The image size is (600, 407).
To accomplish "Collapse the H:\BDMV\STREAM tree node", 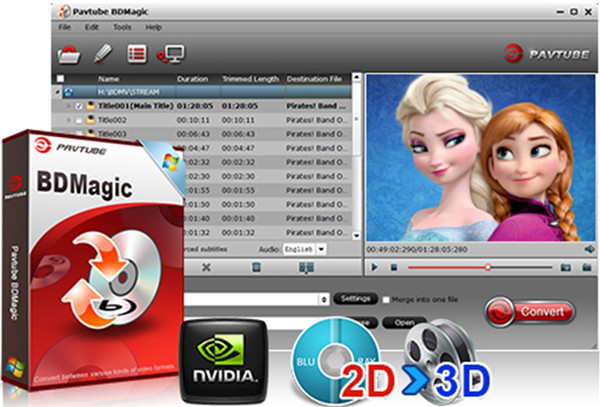I will point(57,92).
